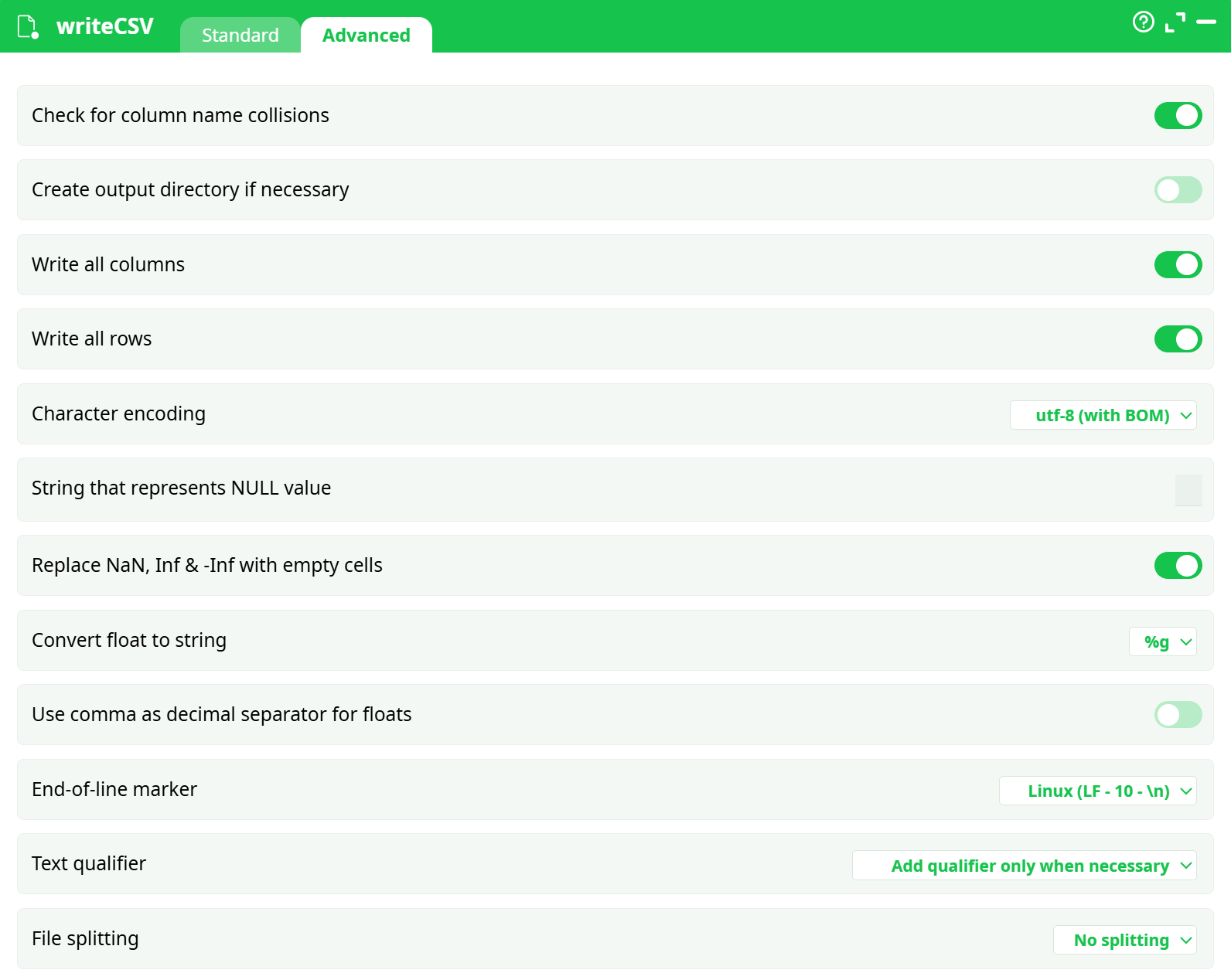Click the File splitting label text
Screen dimensions: 1231x980
[x=85, y=939]
